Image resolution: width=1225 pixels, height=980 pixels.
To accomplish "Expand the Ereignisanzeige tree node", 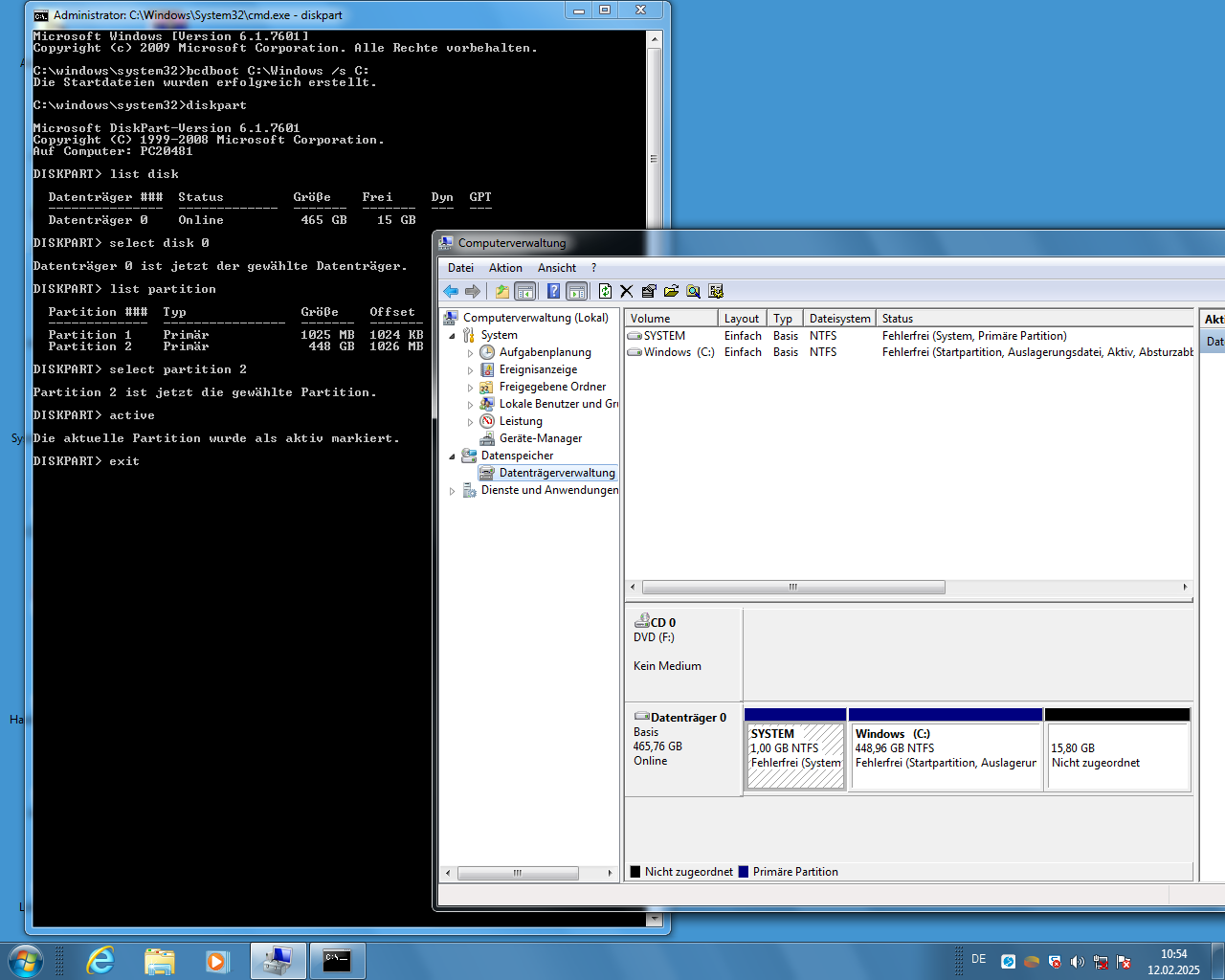I will pyautogui.click(x=470, y=370).
